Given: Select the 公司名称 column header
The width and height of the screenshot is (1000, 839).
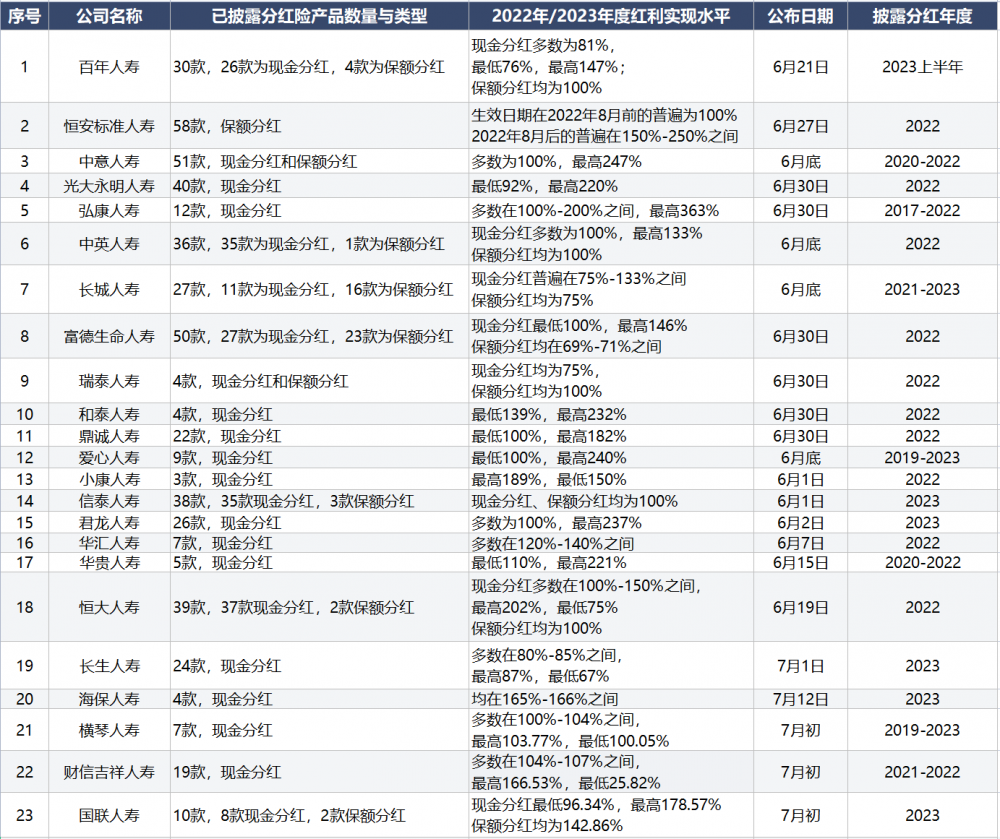Looking at the screenshot, I should click(109, 16).
